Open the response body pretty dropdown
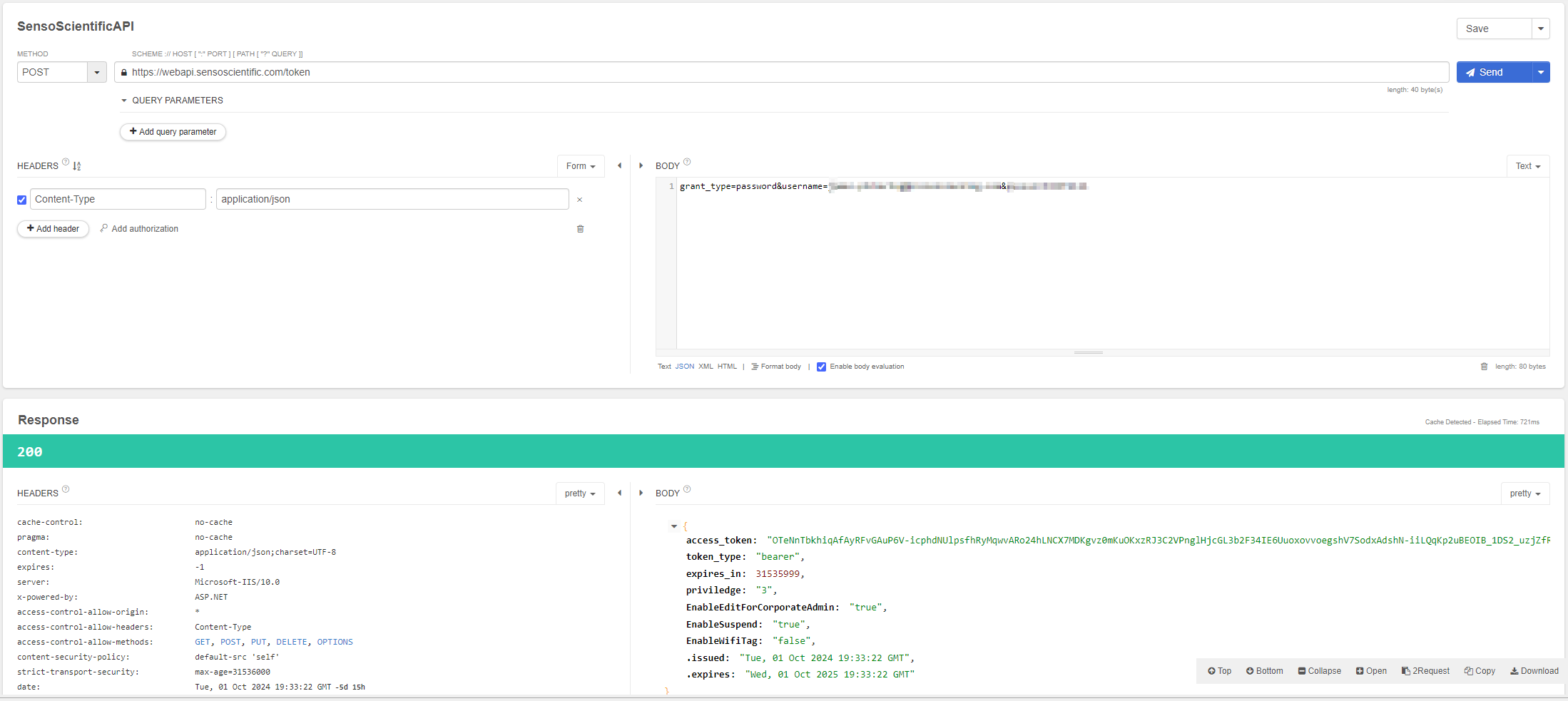The height and width of the screenshot is (701, 1568). [1525, 493]
